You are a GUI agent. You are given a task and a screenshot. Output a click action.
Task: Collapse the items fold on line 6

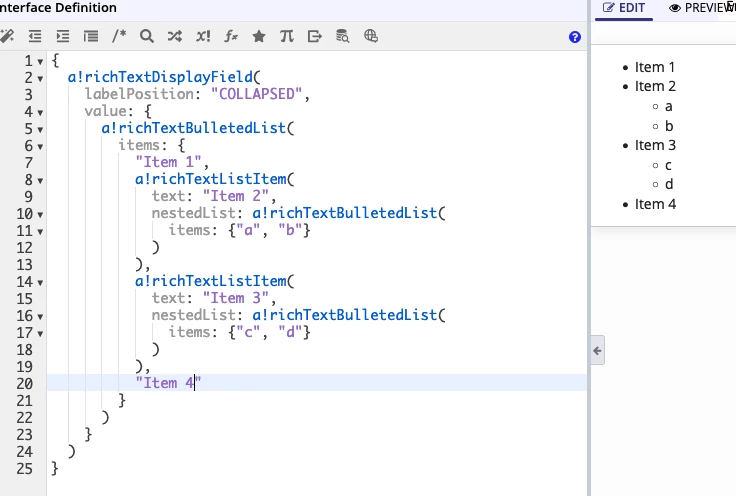pos(40,146)
